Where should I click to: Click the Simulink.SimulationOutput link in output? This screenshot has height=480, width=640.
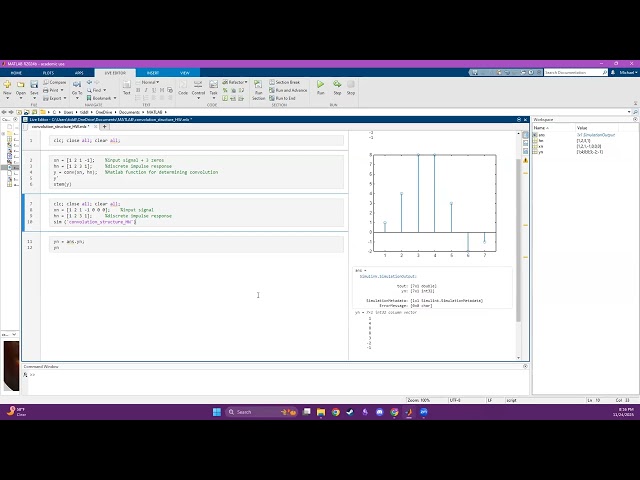388,276
